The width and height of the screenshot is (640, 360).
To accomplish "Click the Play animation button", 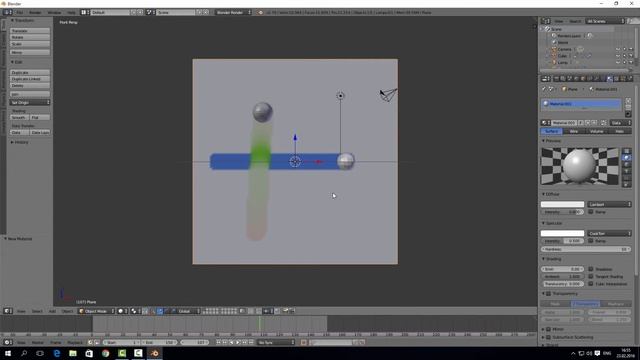I will click(238, 342).
